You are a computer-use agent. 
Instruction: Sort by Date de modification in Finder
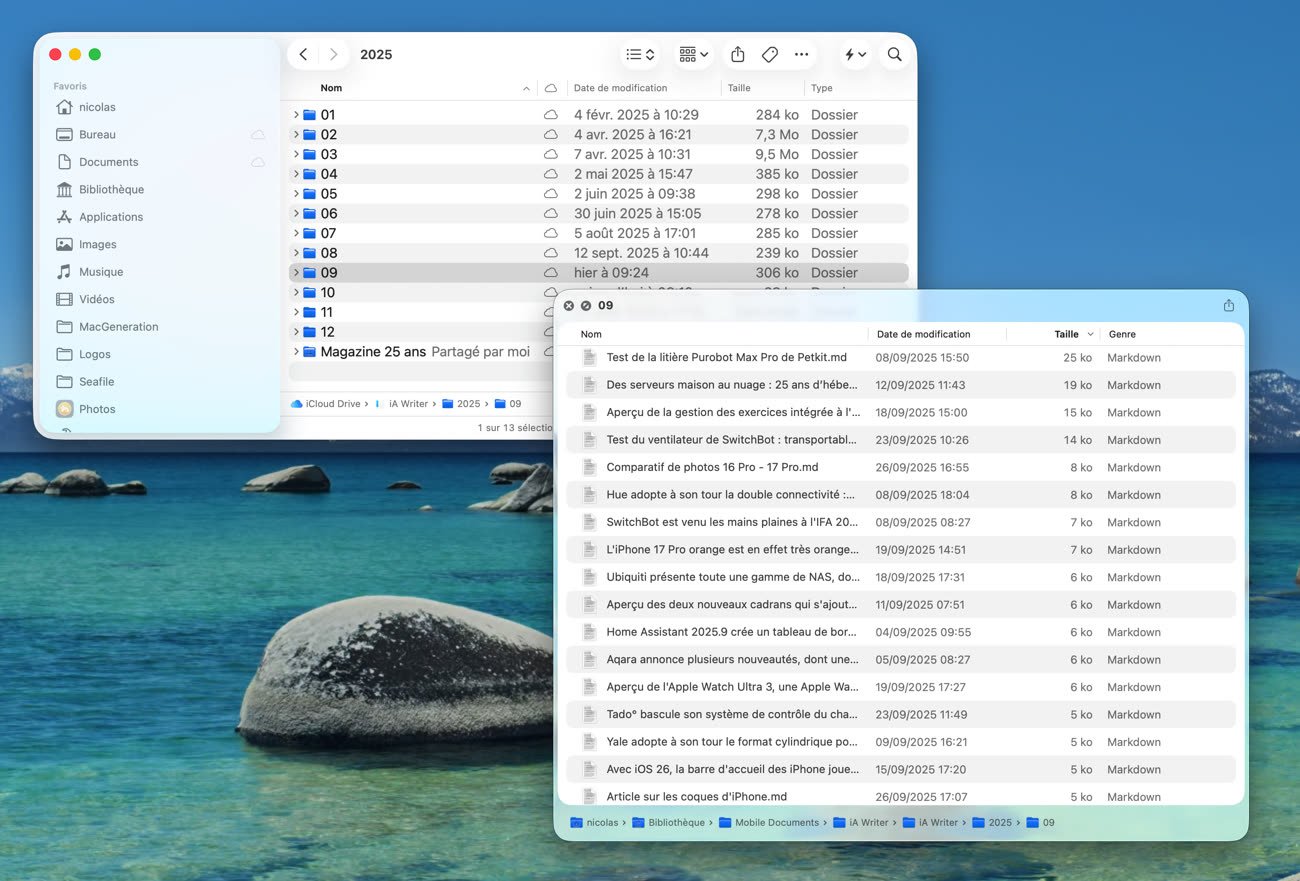[620, 88]
